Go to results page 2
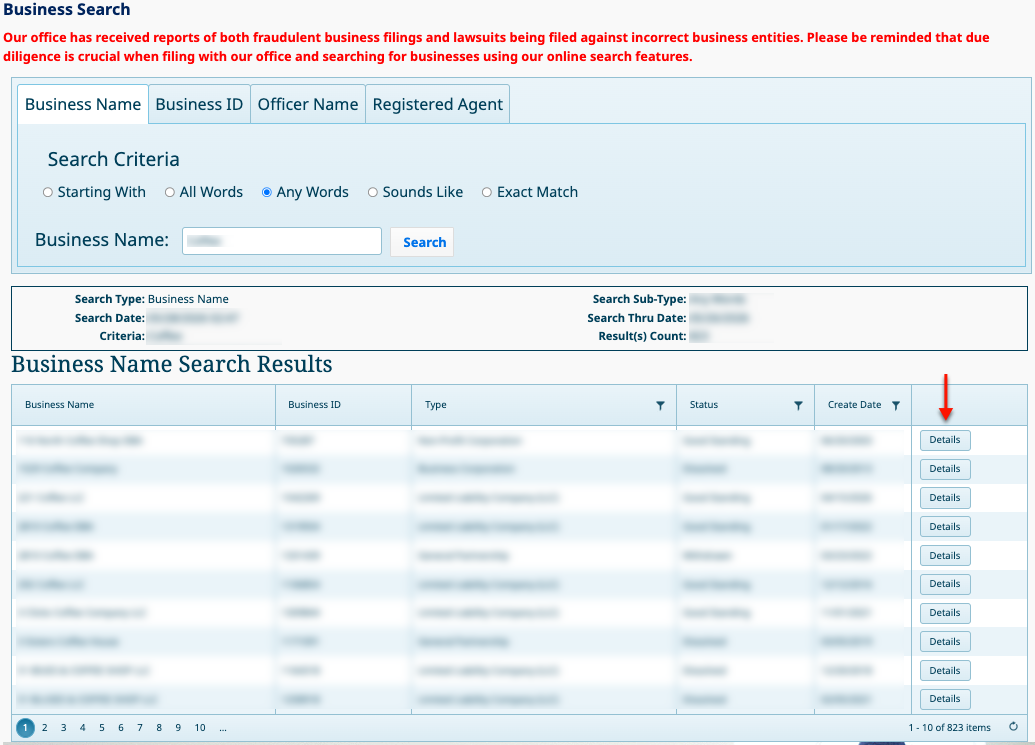The image size is (1035, 745). coord(44,728)
